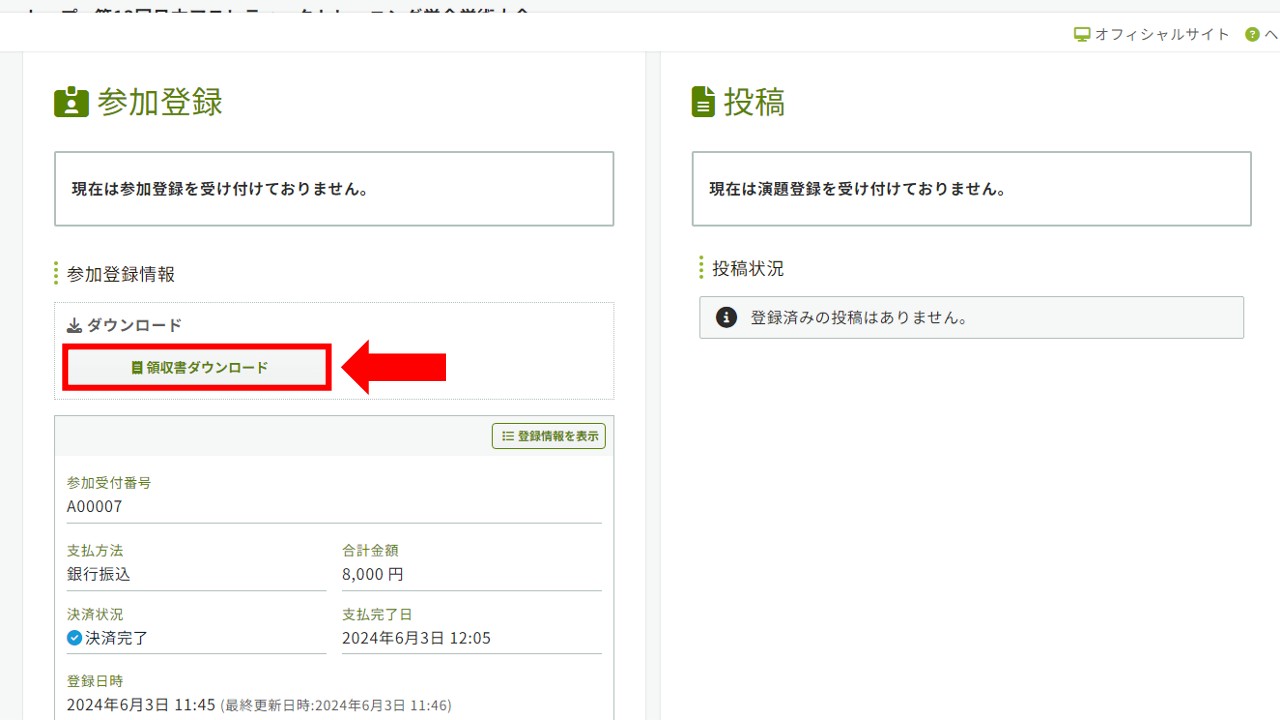The height and width of the screenshot is (720, 1280).
Task: Select the 参加受付番号 value A00007
Action: pos(95,506)
